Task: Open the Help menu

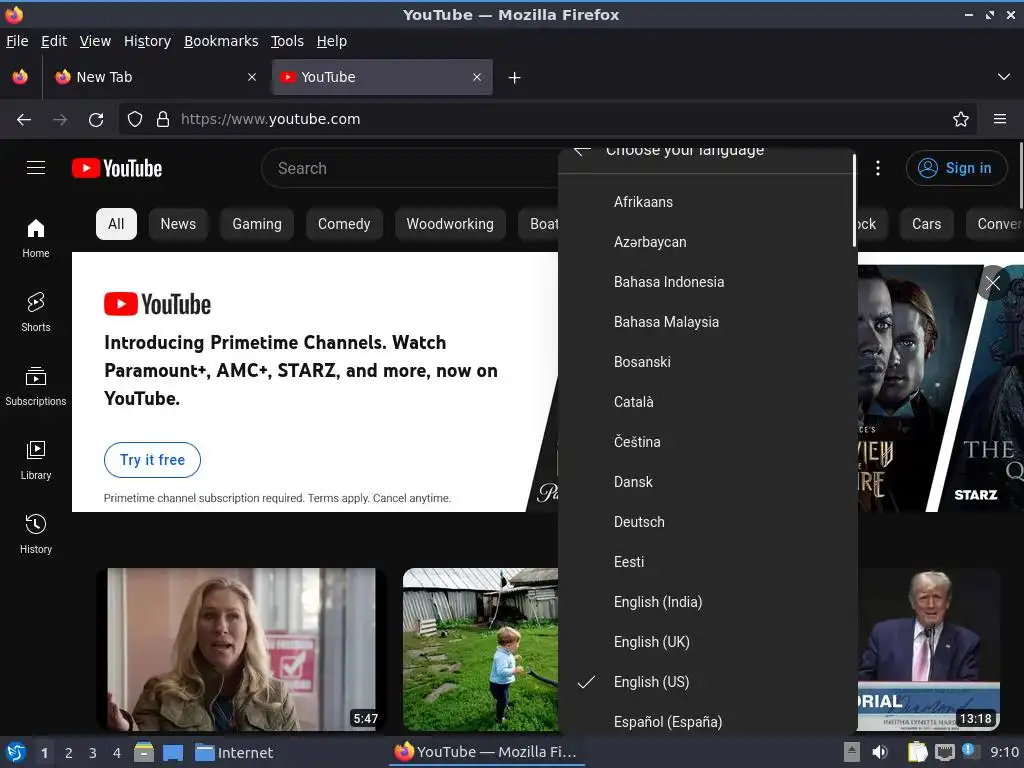Action: coord(332,41)
